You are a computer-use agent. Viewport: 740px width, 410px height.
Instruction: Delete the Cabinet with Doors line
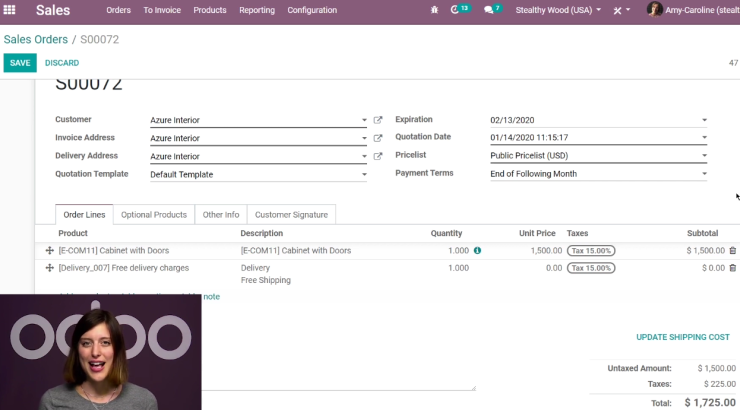[x=732, y=251]
